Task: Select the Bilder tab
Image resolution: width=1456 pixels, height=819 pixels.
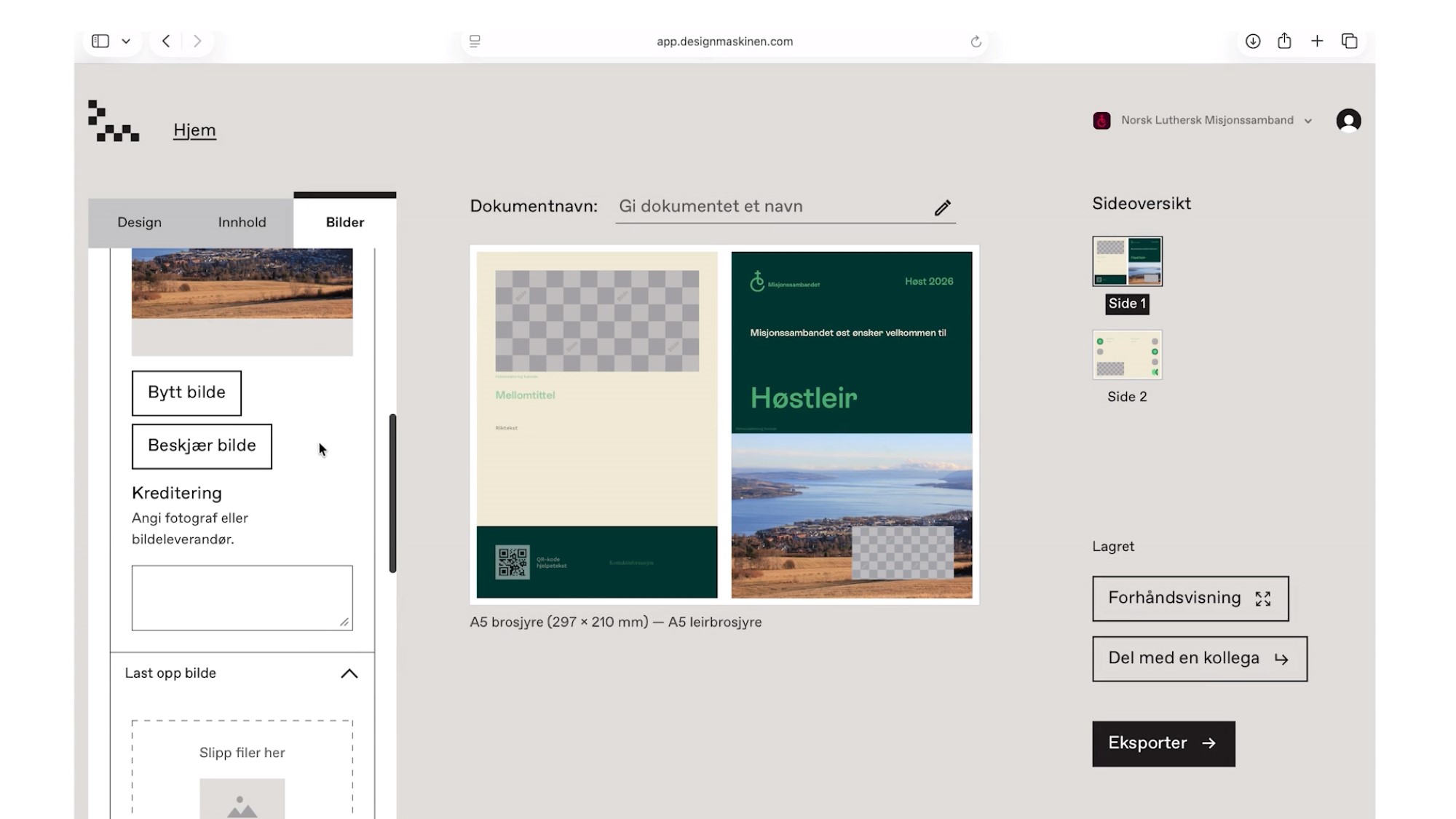Action: (x=344, y=222)
